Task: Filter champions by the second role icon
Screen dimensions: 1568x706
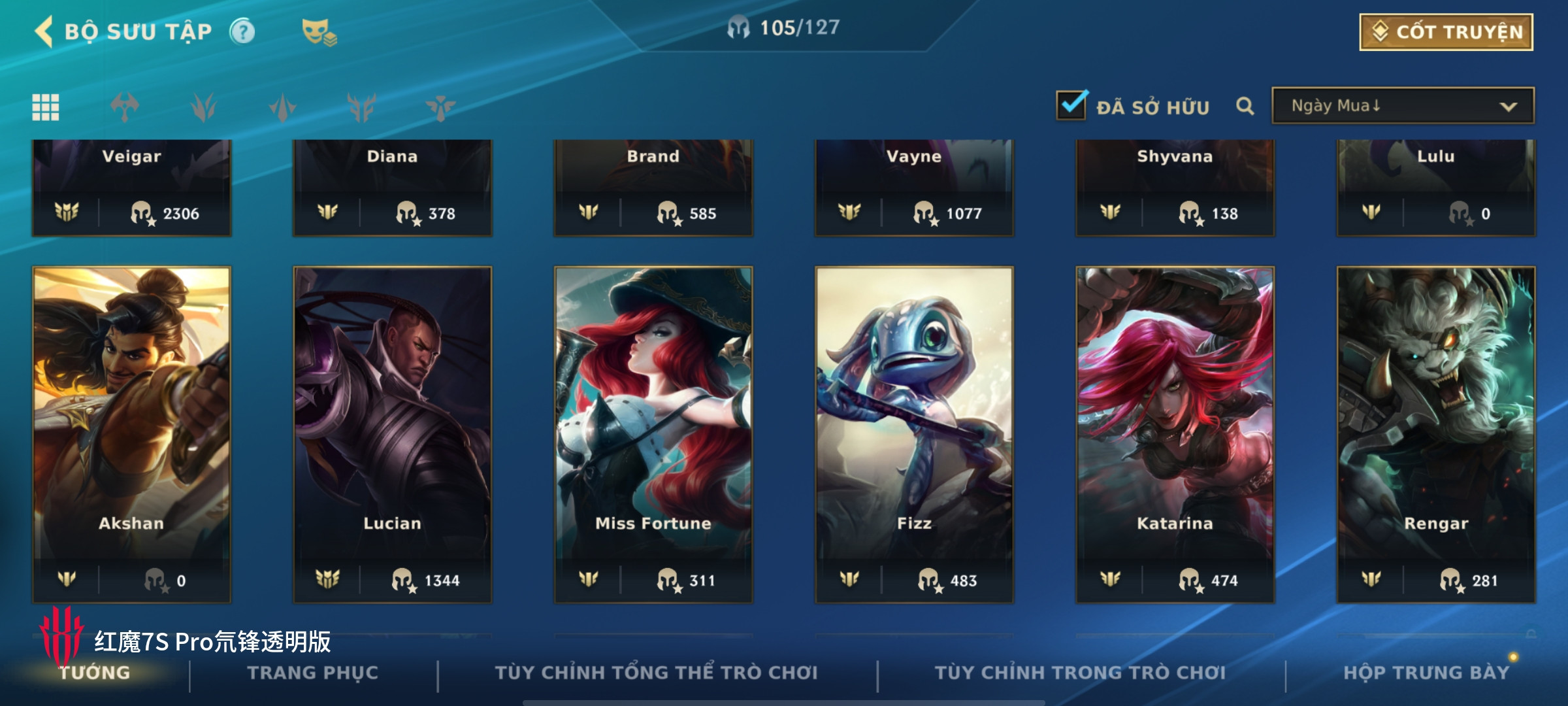Action: tap(204, 107)
